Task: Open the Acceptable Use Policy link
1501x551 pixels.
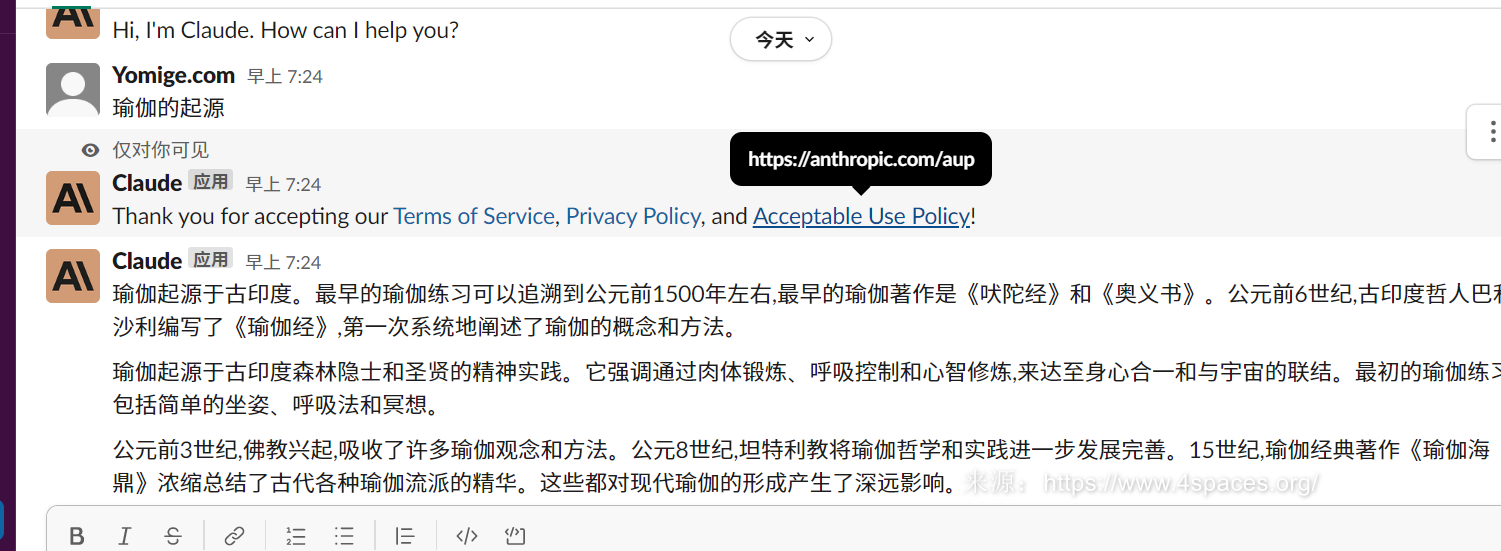Action: (861, 216)
